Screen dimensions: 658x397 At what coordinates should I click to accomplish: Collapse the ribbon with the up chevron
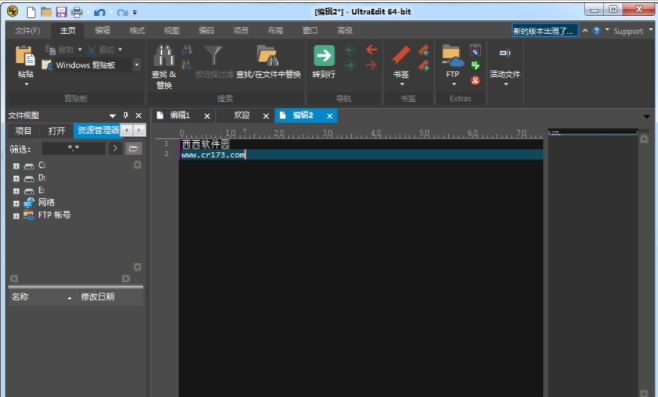point(585,31)
